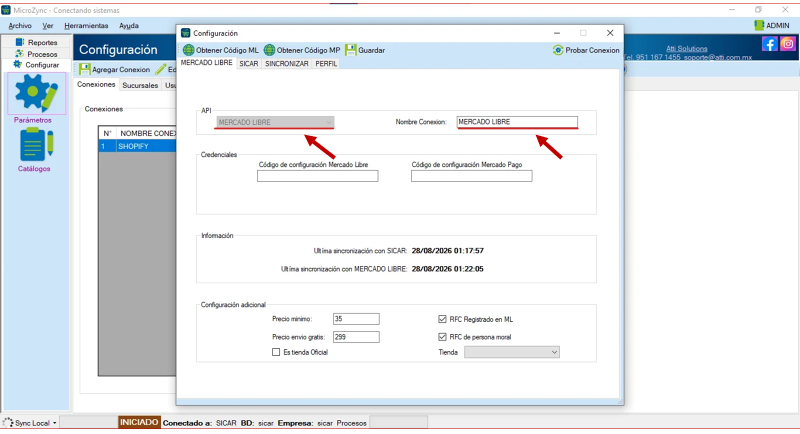The width and height of the screenshot is (800, 434).
Task: Click the Obtener Código ML globe icon
Action: [188, 50]
